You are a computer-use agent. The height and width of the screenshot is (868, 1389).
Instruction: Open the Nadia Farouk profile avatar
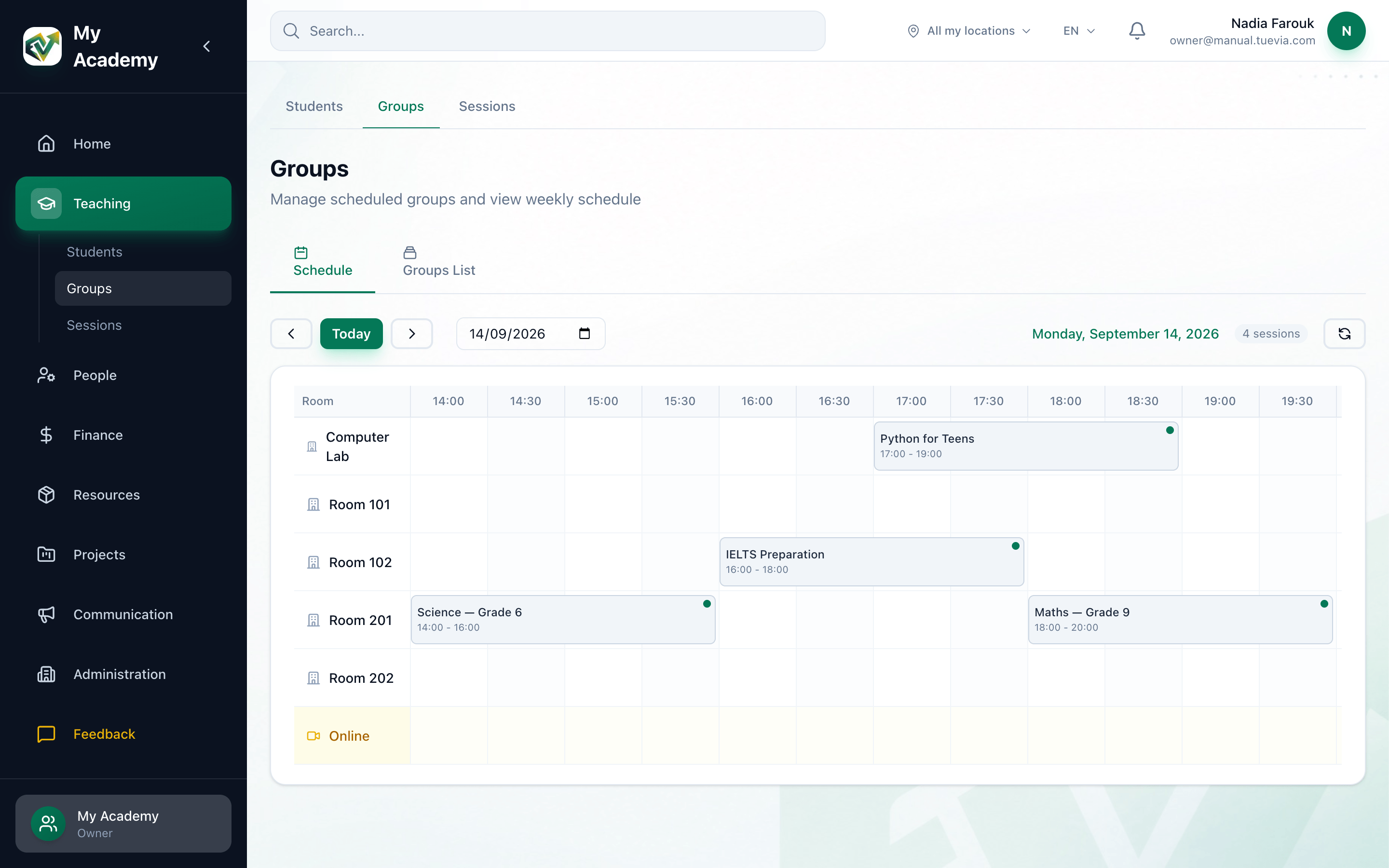tap(1346, 31)
